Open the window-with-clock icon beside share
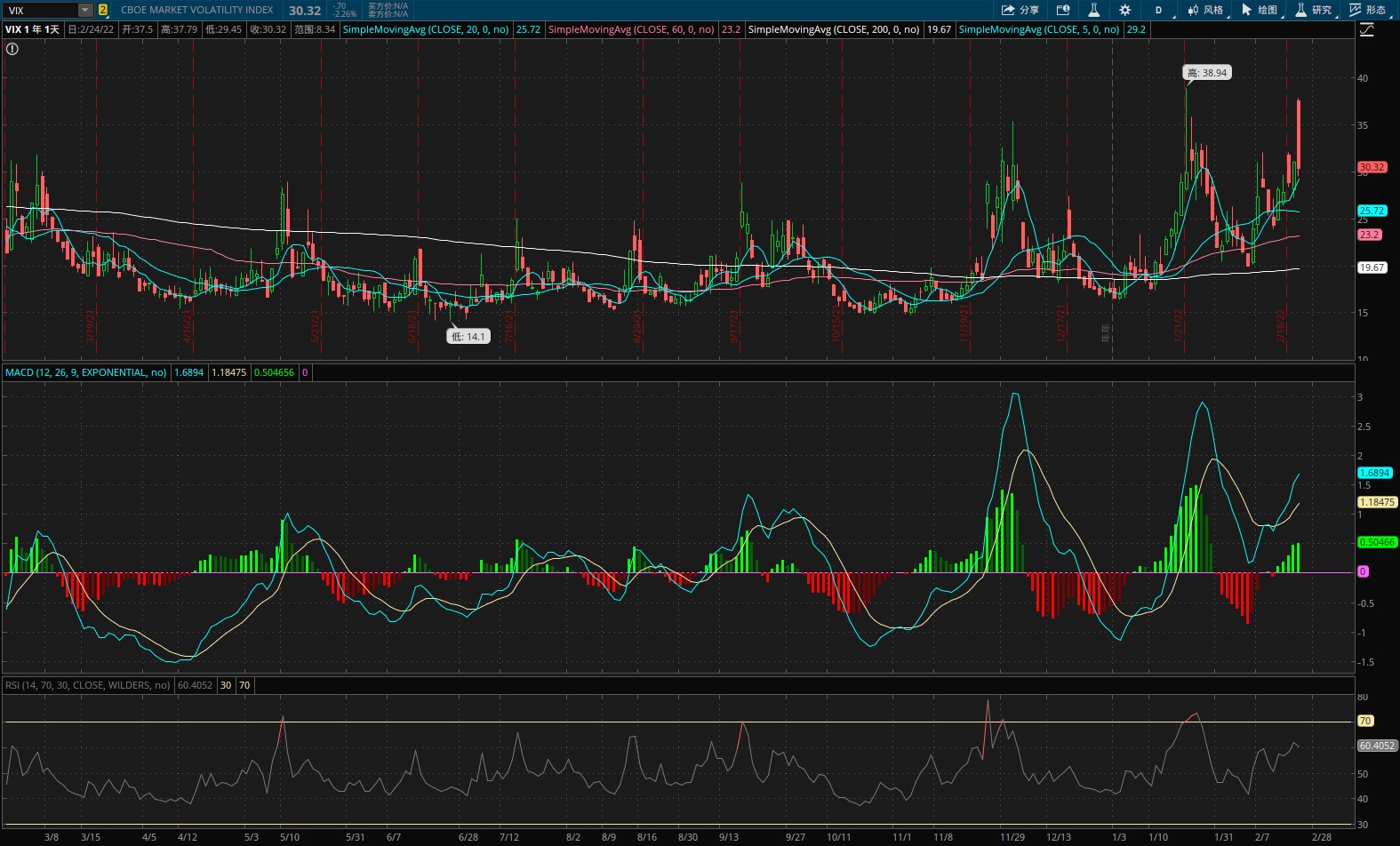1400x846 pixels. tap(1062, 10)
